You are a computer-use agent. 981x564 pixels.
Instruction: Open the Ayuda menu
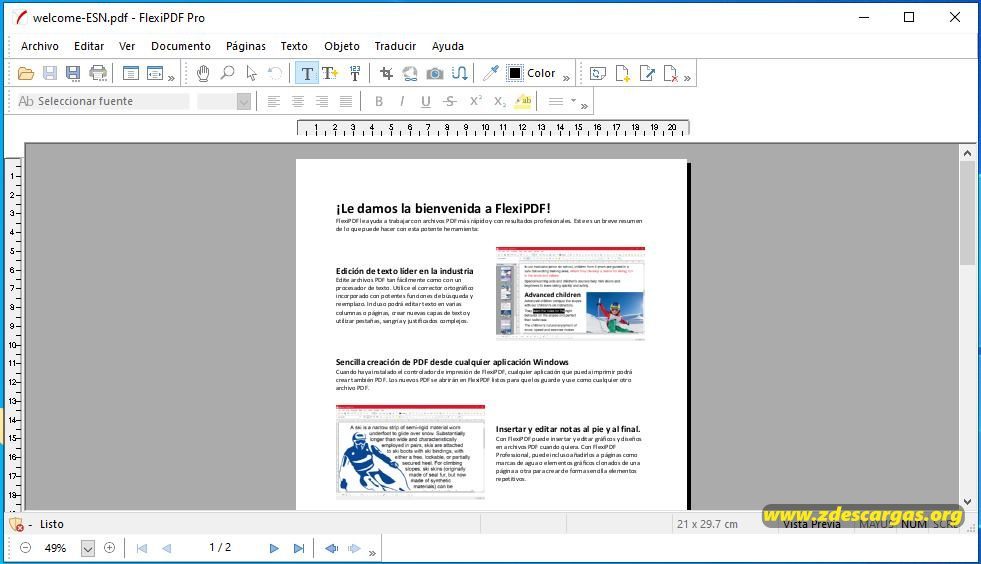pyautogui.click(x=447, y=46)
